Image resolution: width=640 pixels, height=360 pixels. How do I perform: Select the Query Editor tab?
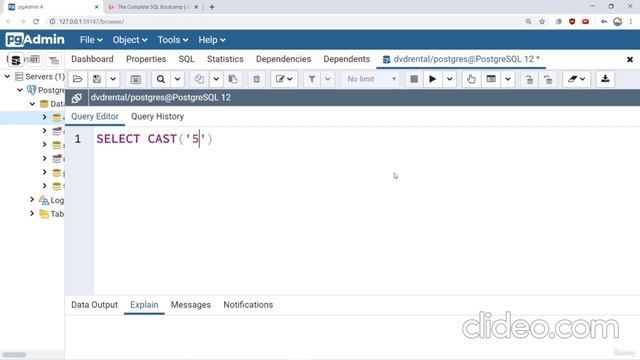coord(95,117)
